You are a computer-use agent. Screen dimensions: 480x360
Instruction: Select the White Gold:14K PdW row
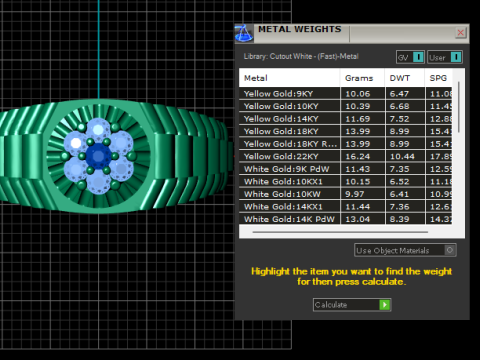[x=346, y=219]
